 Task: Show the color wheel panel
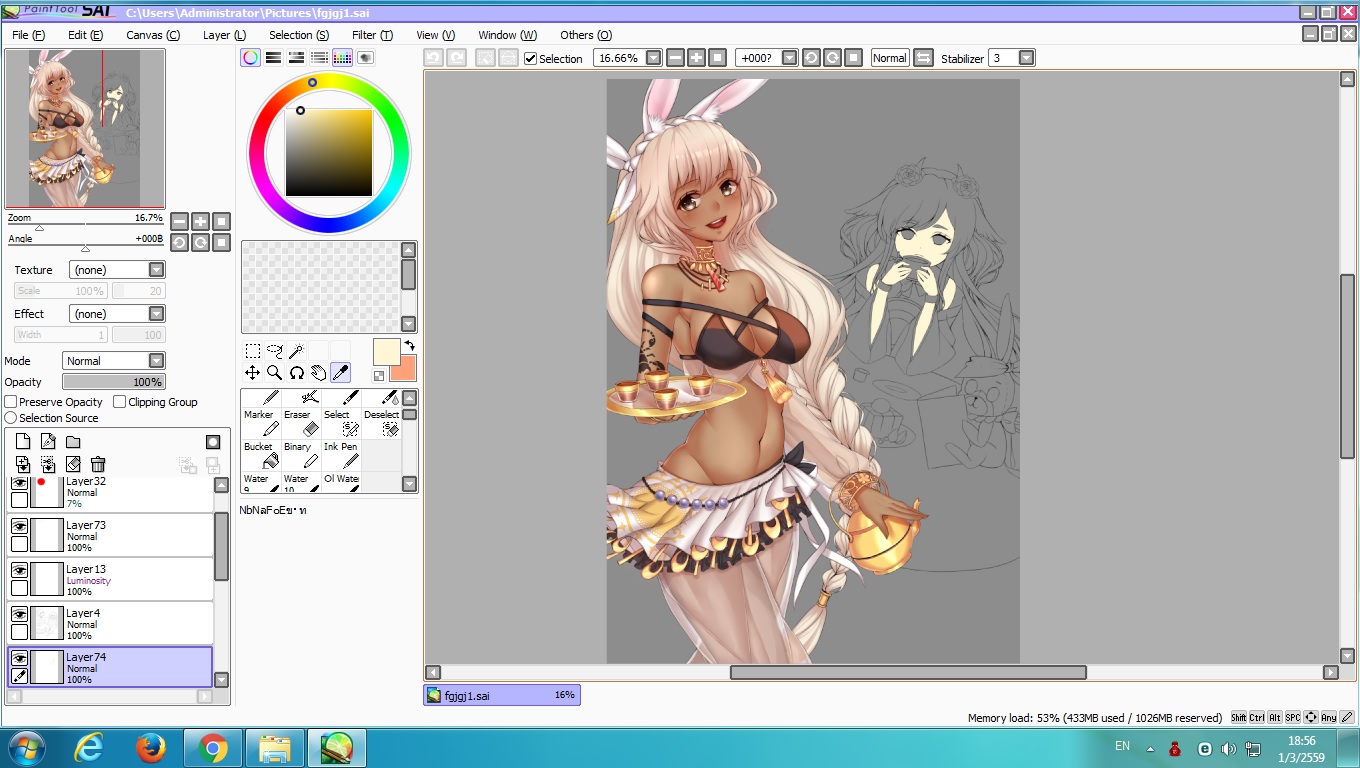[x=251, y=58]
